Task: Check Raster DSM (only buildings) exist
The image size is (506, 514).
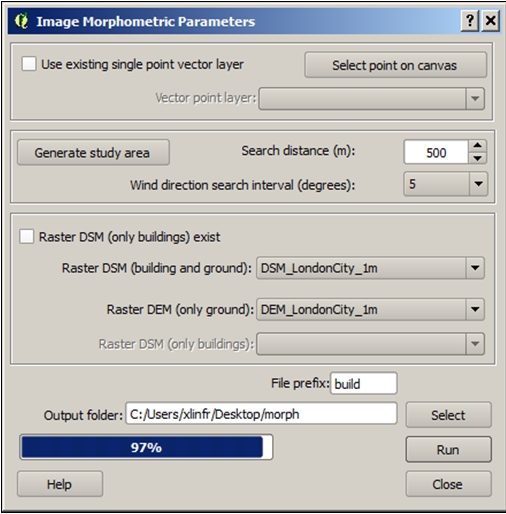Action: pyautogui.click(x=26, y=236)
